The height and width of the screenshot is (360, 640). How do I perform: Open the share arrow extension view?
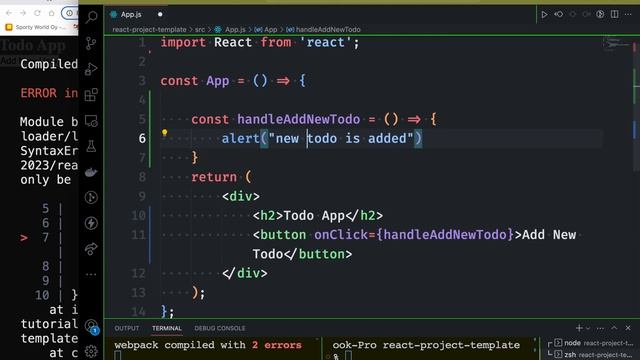coord(91,249)
